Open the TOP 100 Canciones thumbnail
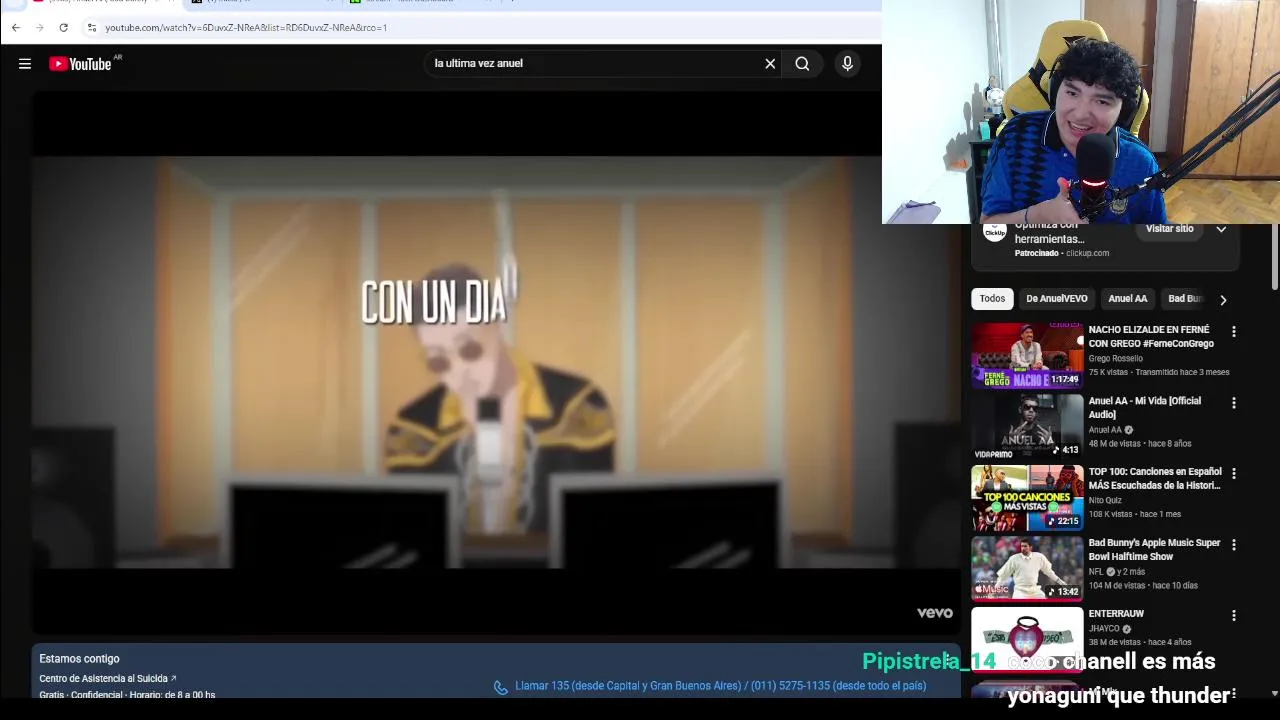The image size is (1280, 720). tap(1027, 497)
